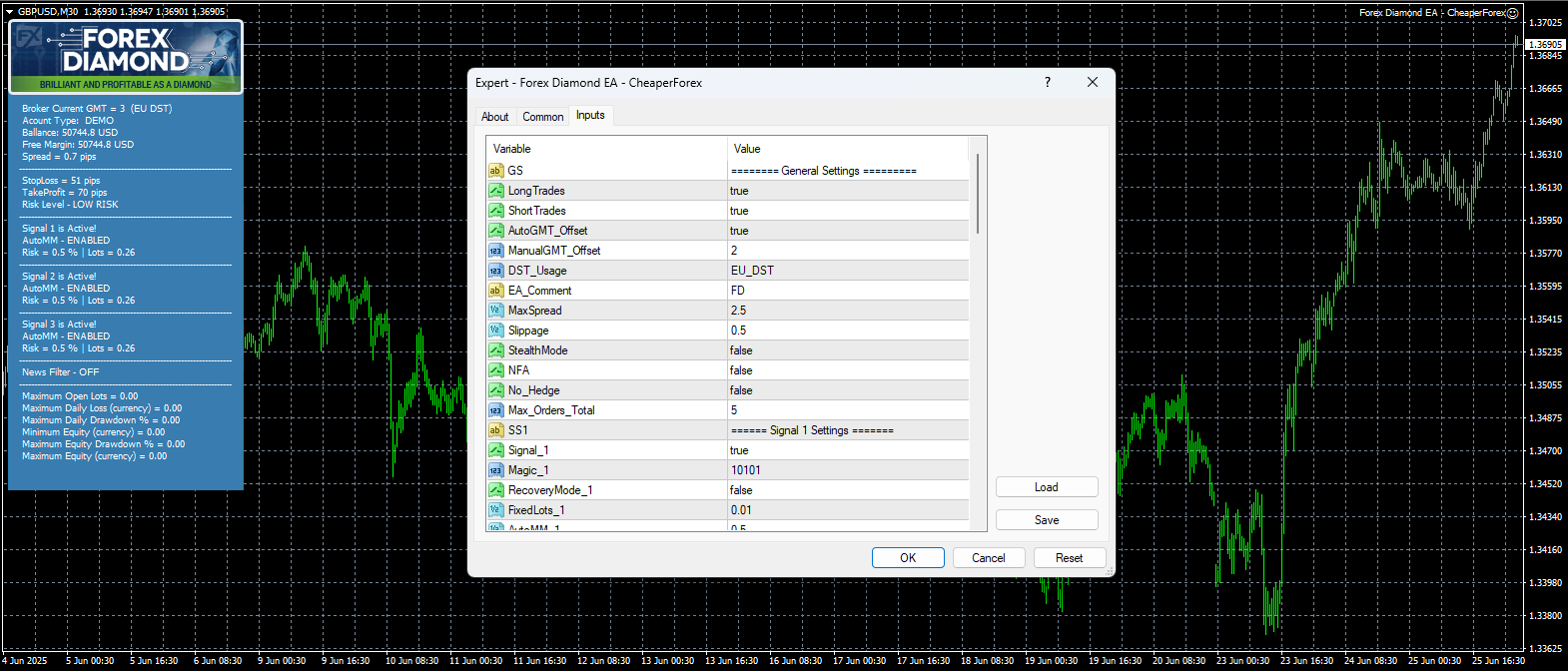The width and height of the screenshot is (1568, 671).
Task: Confirm with the OK button
Action: [908, 558]
